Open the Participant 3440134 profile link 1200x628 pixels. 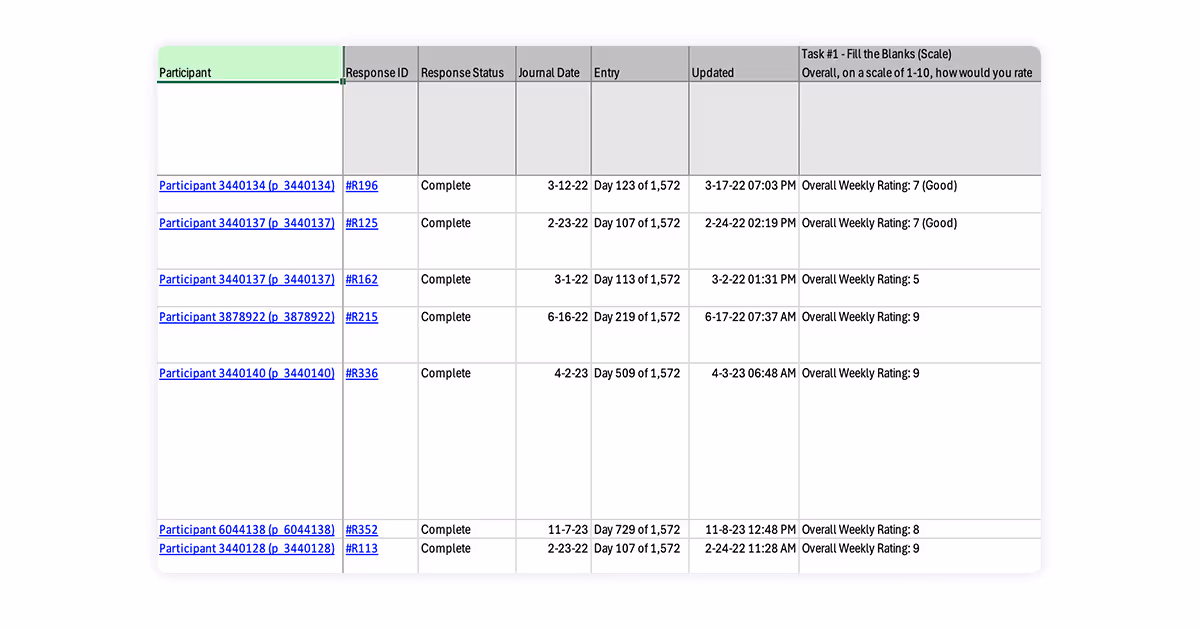pos(247,185)
